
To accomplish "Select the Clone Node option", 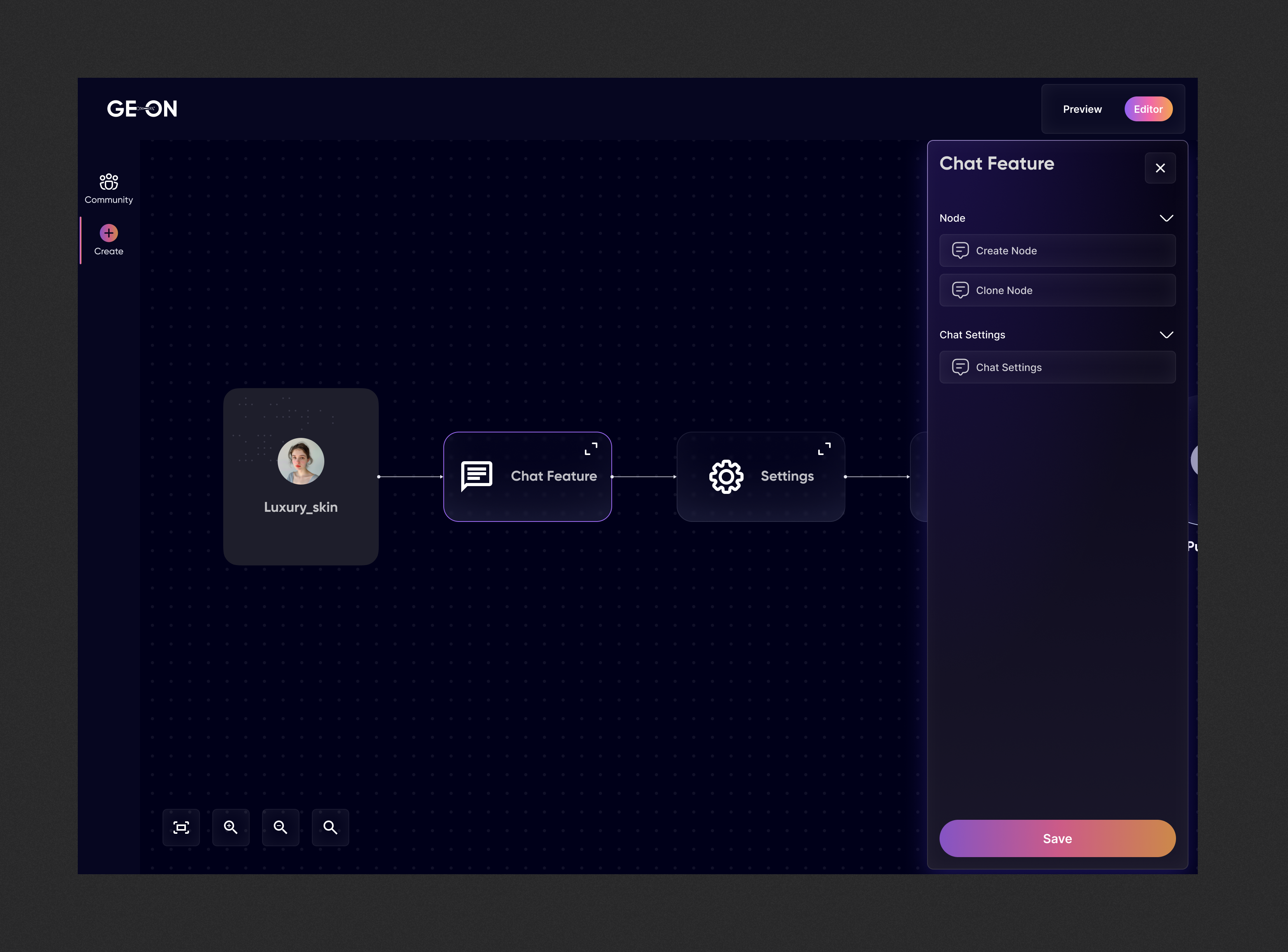I will tap(1057, 290).
